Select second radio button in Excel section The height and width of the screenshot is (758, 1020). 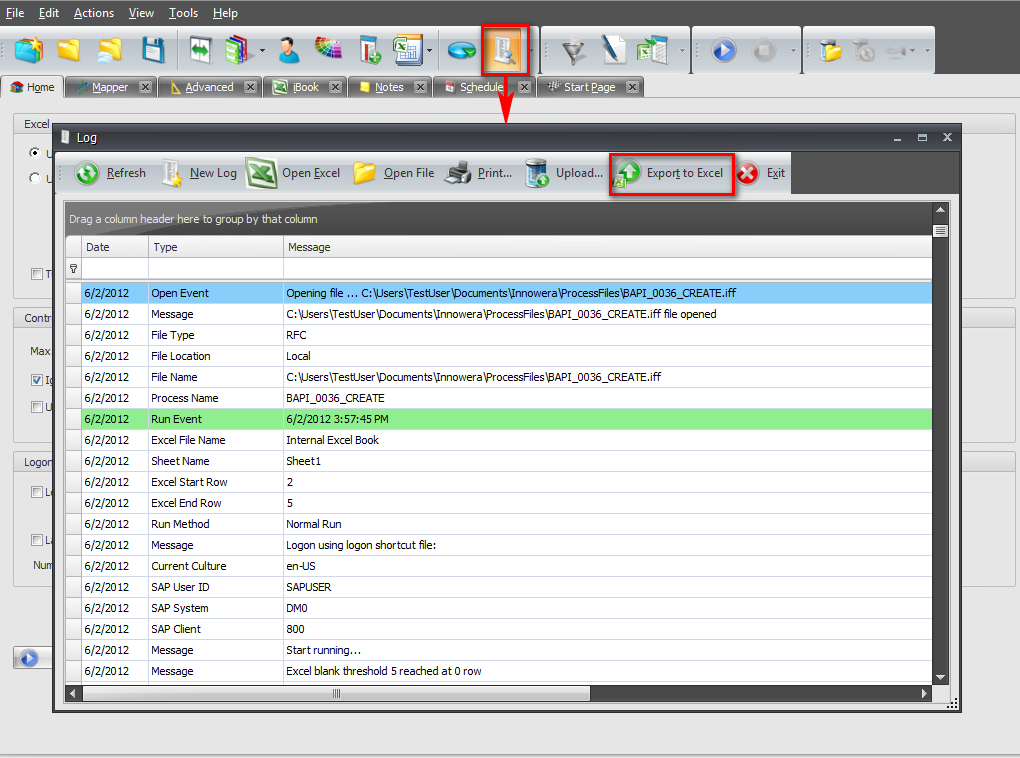pos(36,178)
